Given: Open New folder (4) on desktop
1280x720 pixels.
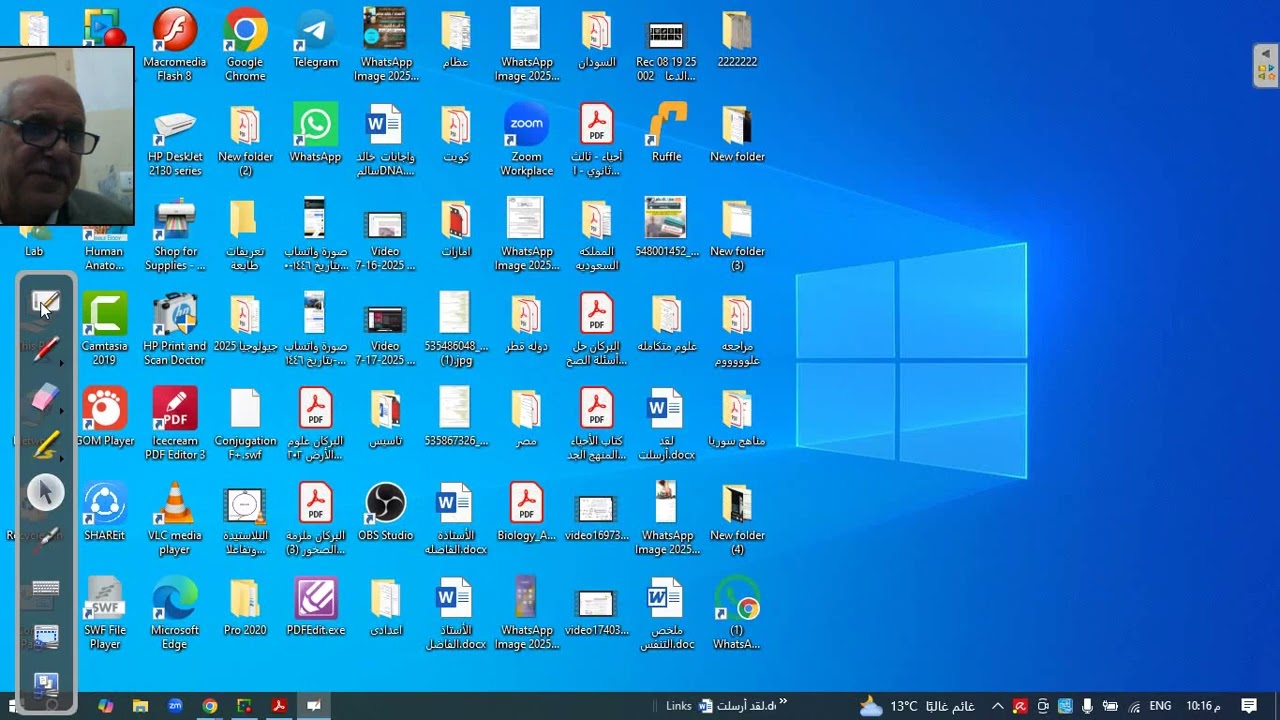Looking at the screenshot, I should (x=737, y=519).
